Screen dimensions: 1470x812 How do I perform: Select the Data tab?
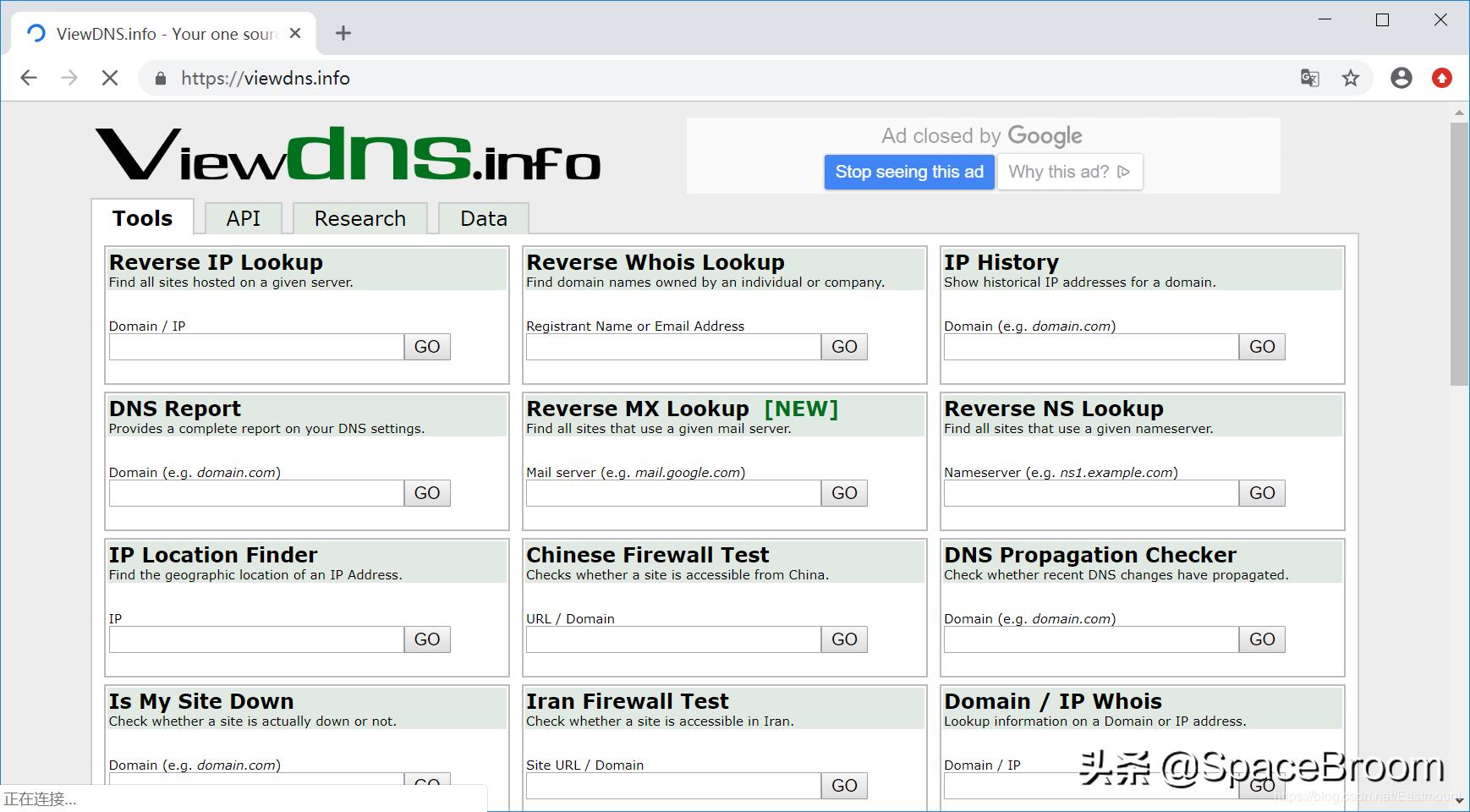[483, 218]
